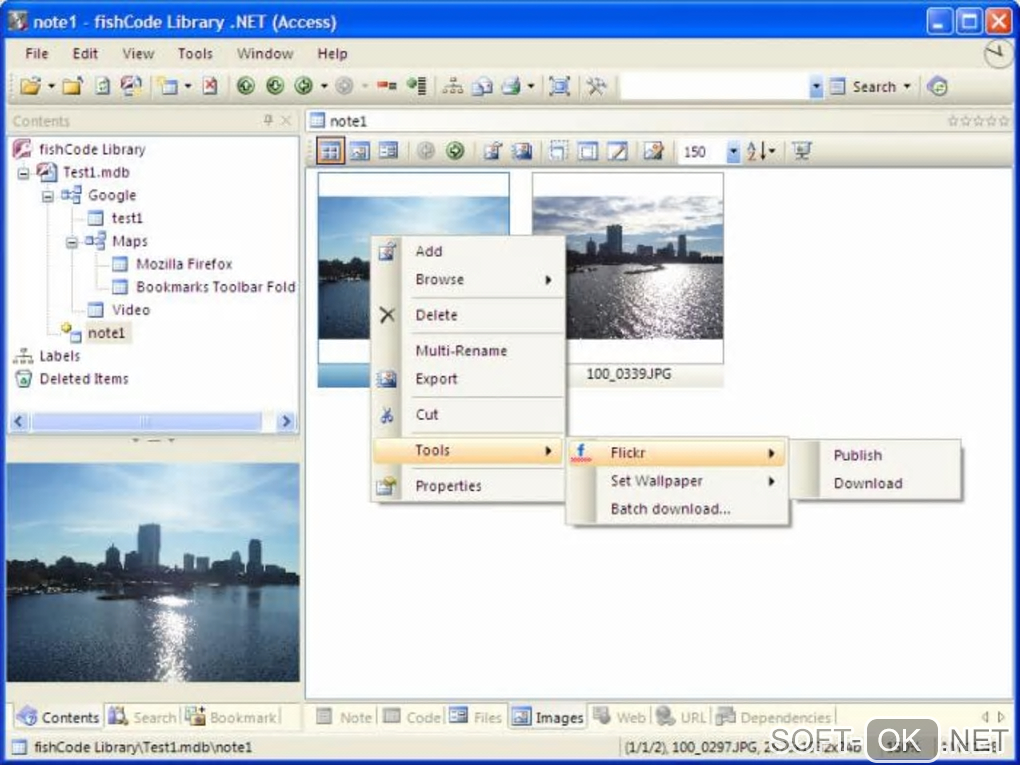Viewport: 1020px width, 765px height.
Task: Click the green up arrow navigation icon
Action: 245,86
